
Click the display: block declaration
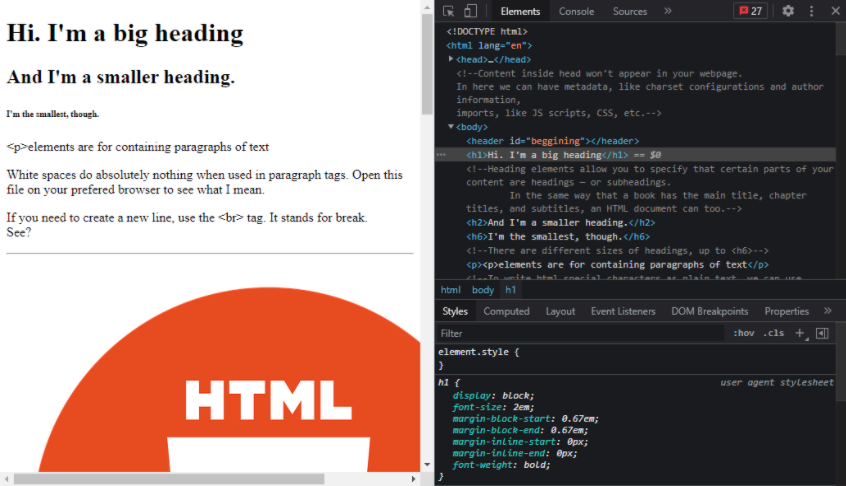[493, 395]
